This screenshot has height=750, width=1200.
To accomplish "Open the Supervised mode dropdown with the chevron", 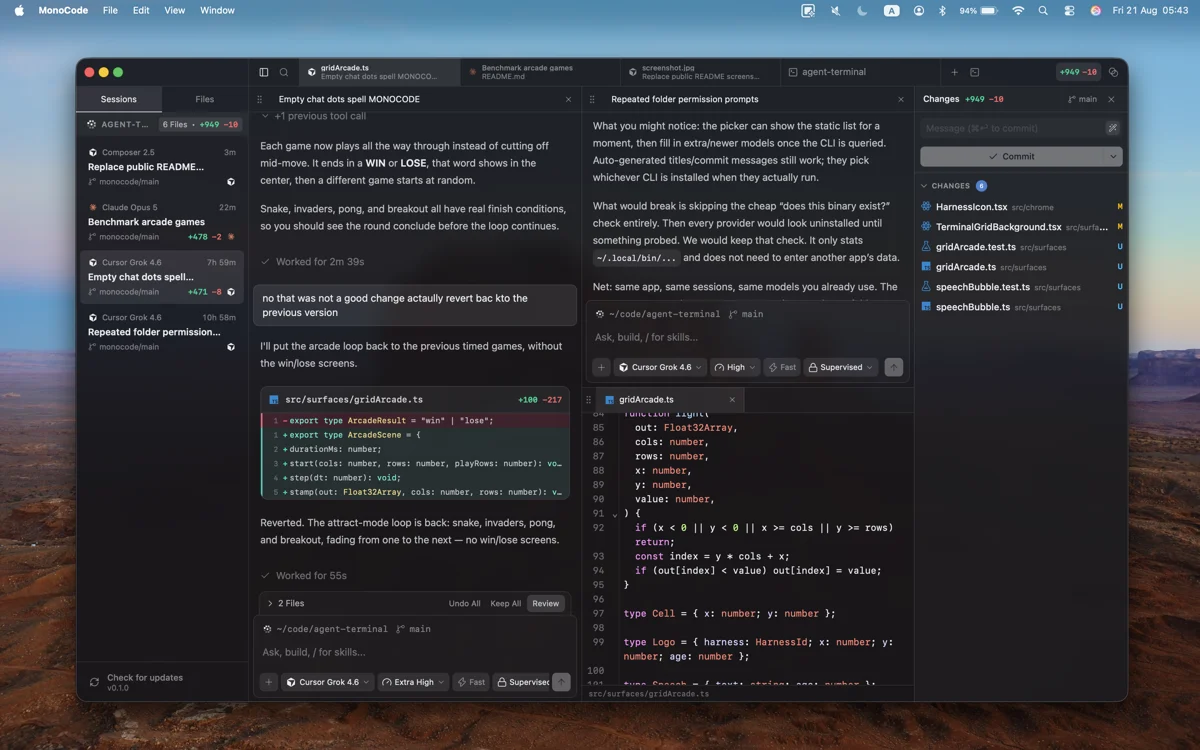I will [841, 367].
